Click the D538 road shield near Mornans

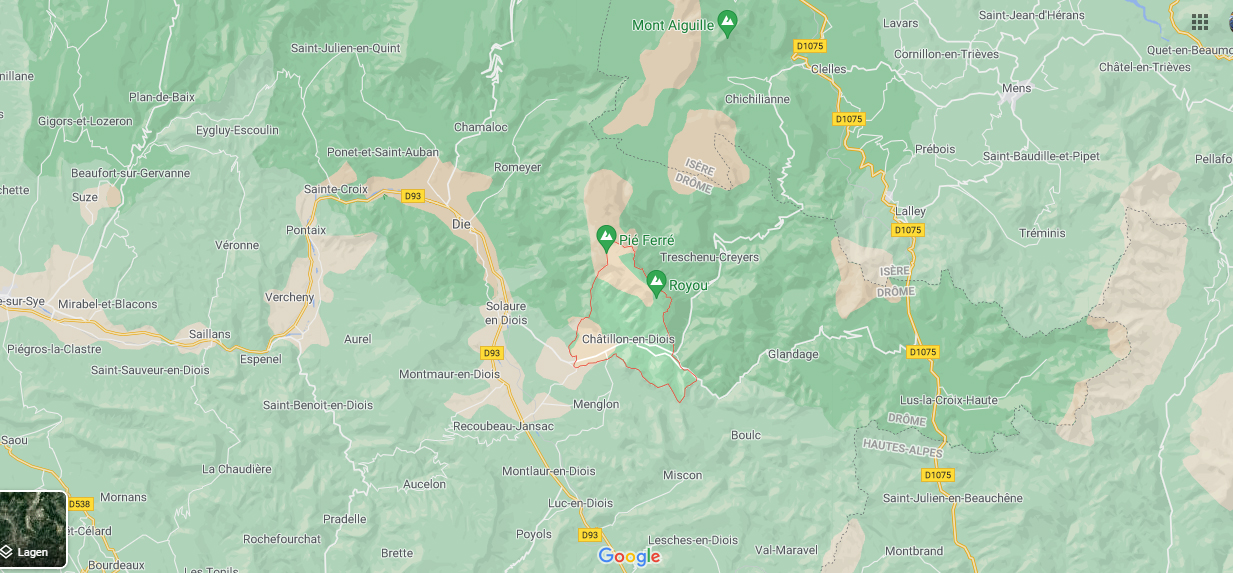pyautogui.click(x=80, y=505)
